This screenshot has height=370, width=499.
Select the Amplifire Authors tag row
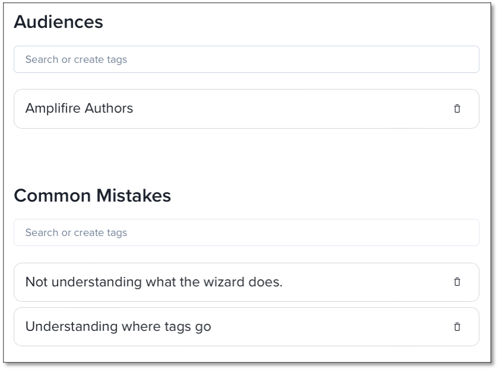[246, 109]
